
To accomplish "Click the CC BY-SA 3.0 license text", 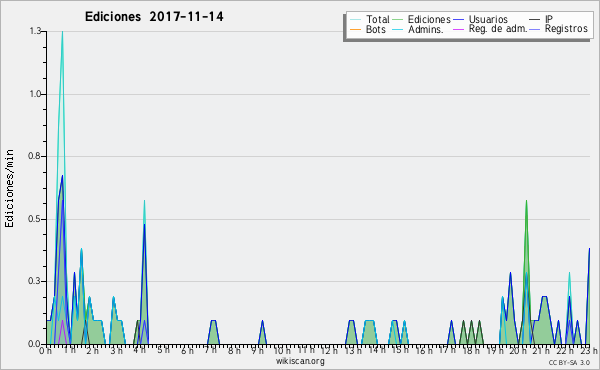I will click(569, 363).
